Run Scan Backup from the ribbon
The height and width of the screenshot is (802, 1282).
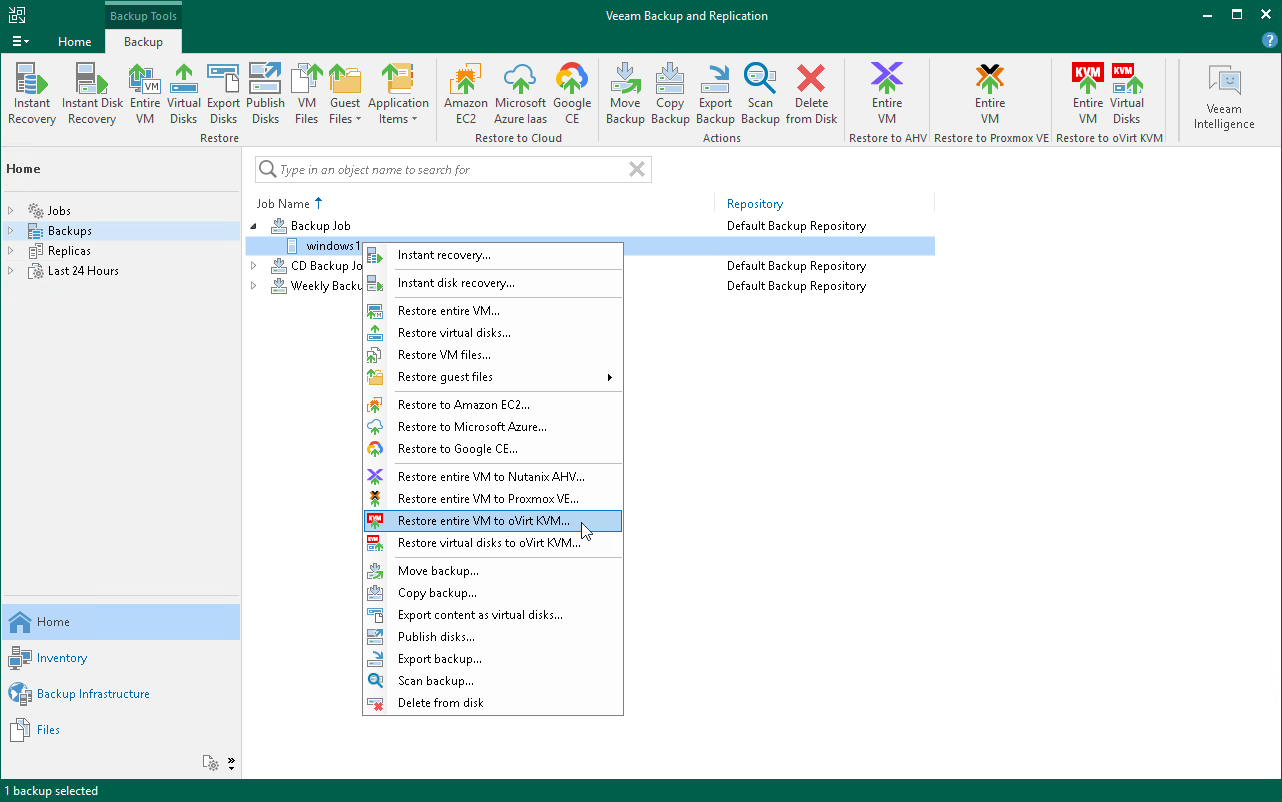pos(760,94)
